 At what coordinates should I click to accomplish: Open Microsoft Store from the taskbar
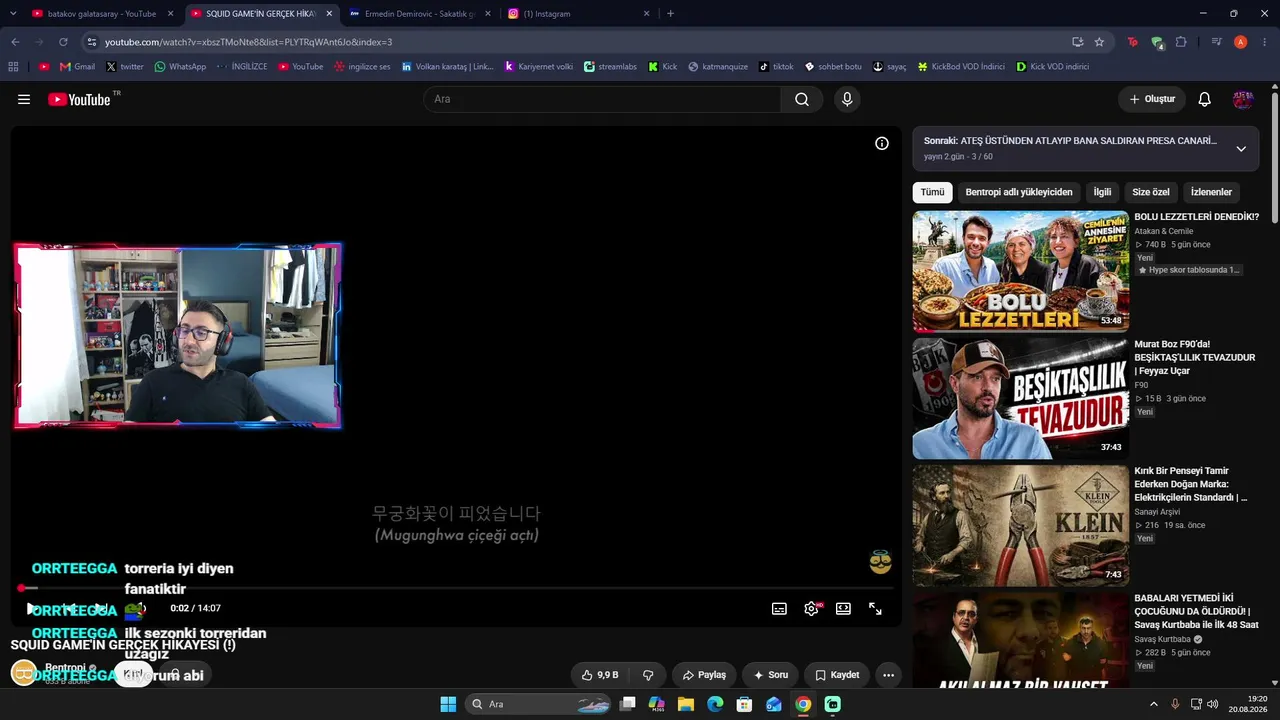[744, 704]
